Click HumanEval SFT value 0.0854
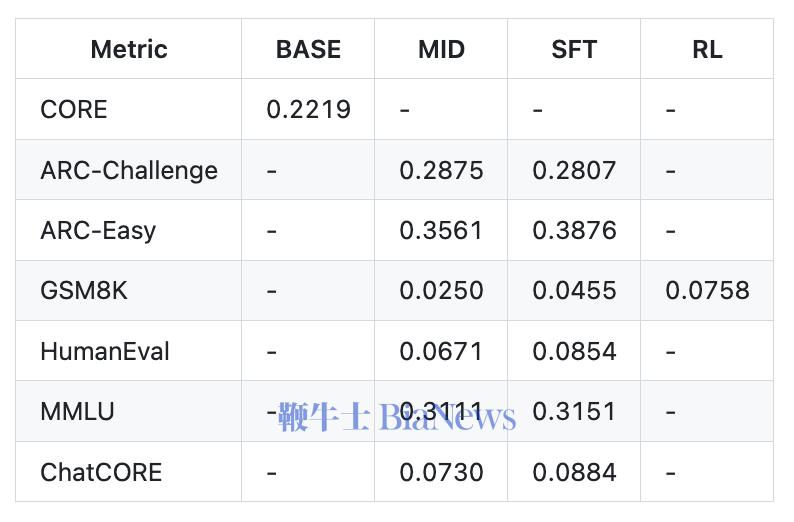The height and width of the screenshot is (522, 794). click(x=574, y=351)
